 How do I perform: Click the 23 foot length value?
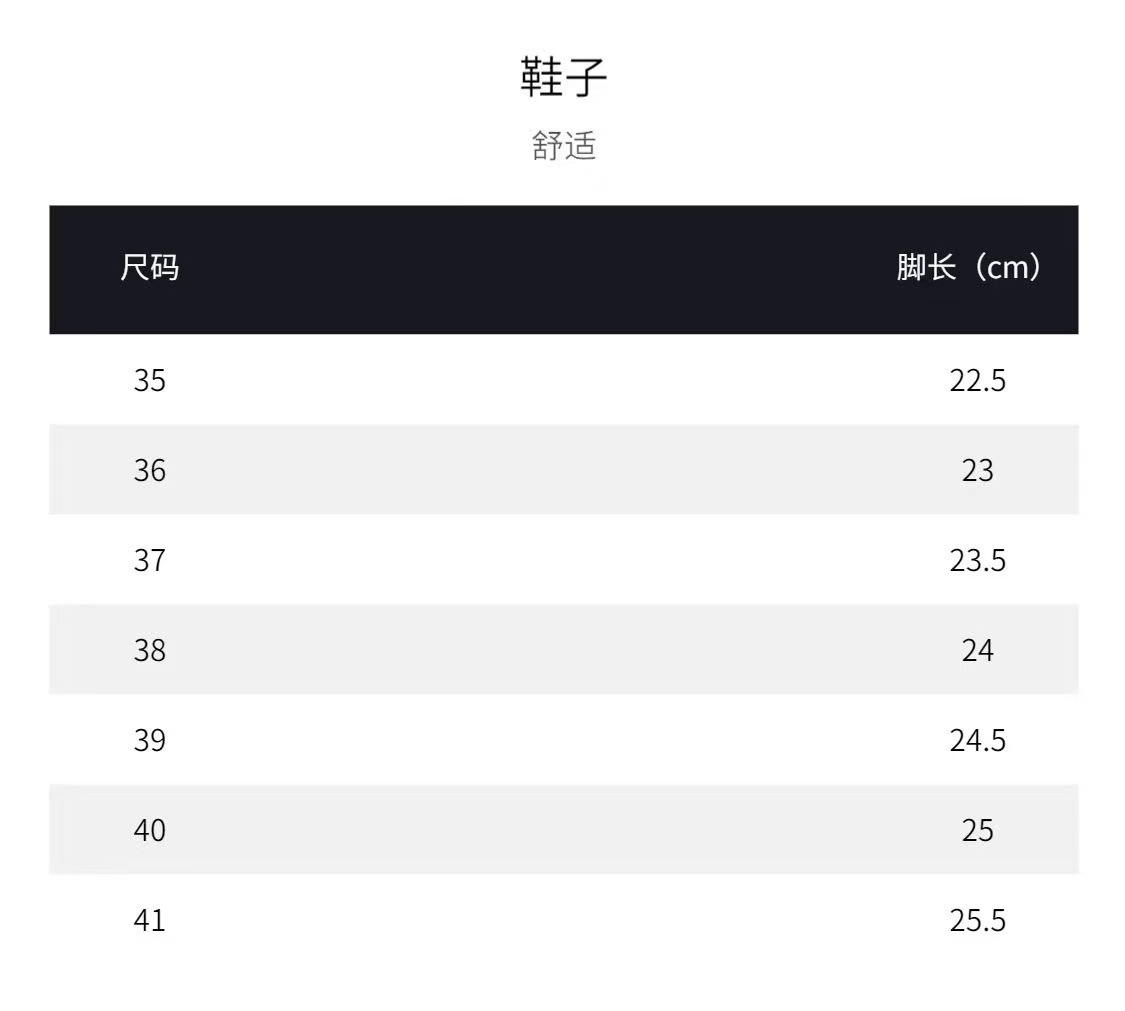click(x=977, y=470)
